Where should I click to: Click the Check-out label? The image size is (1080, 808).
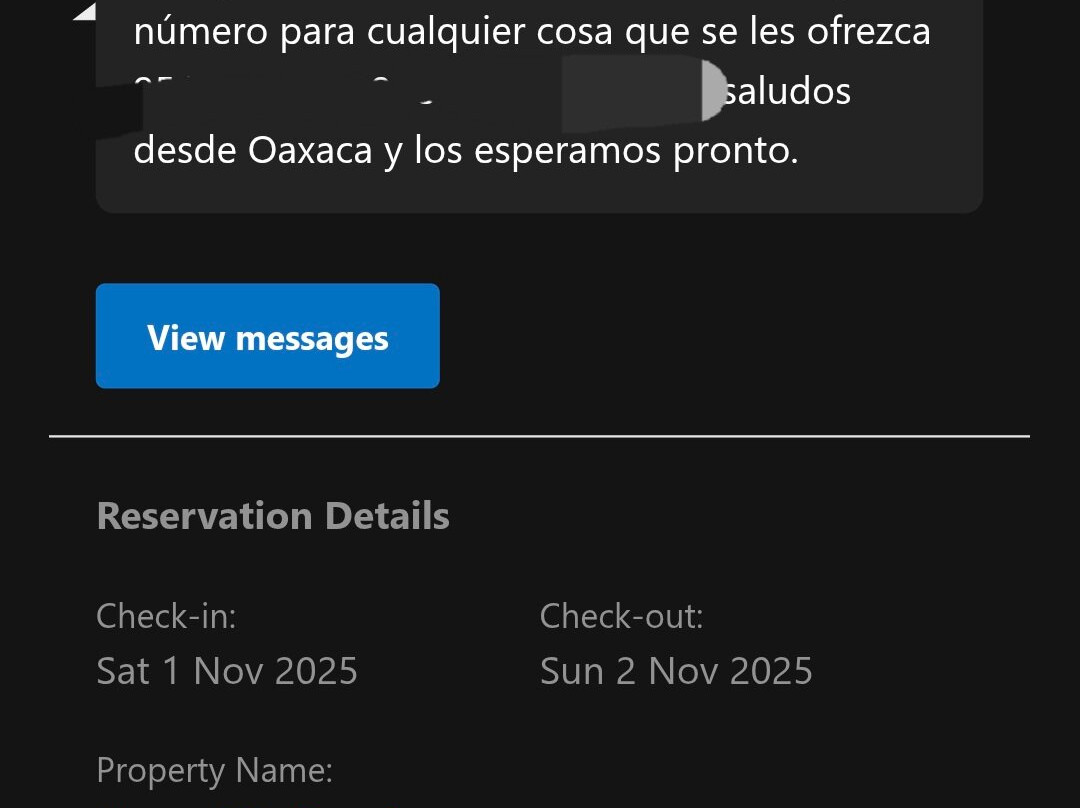(x=621, y=616)
